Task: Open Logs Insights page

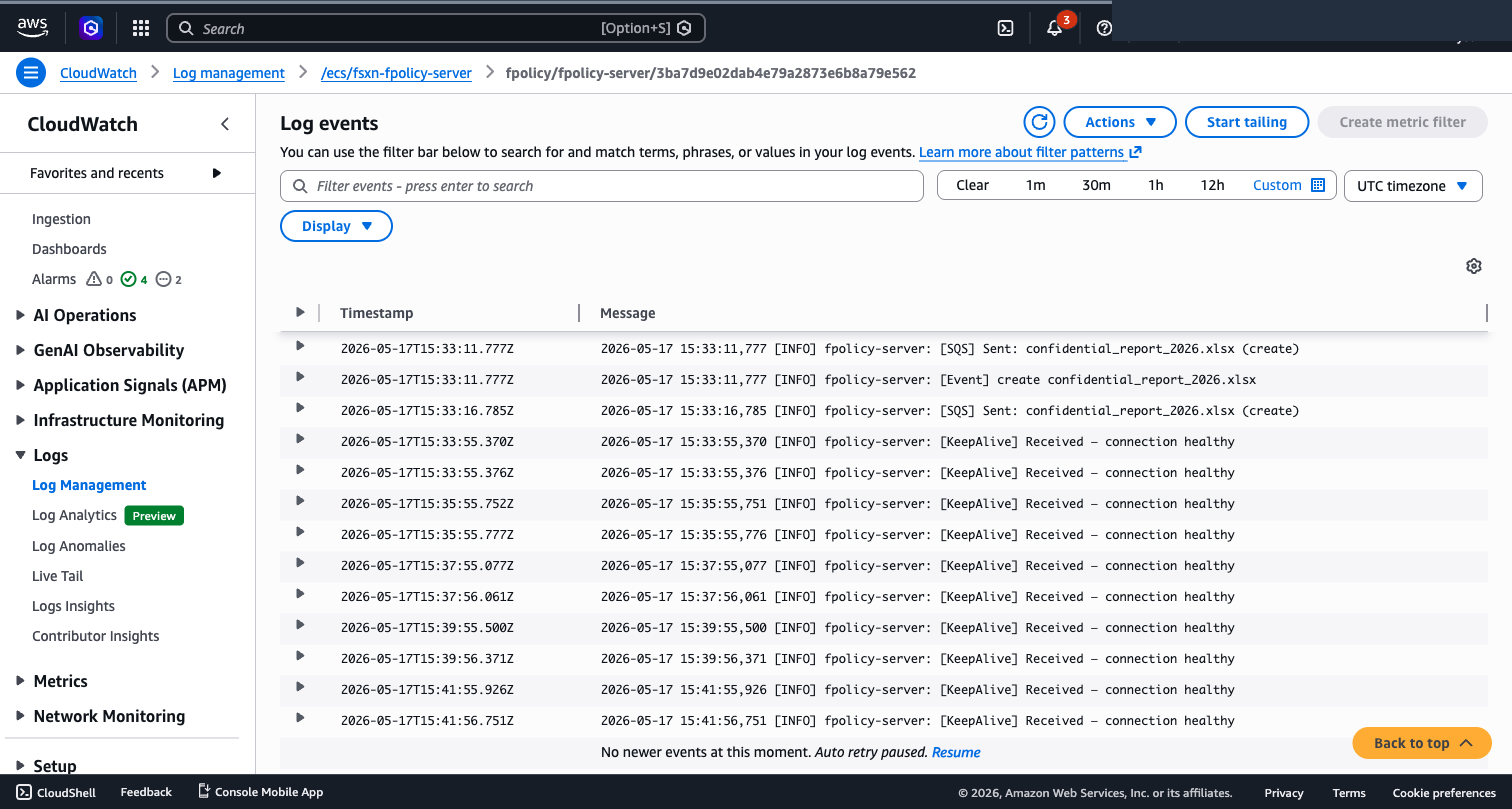Action: pyautogui.click(x=73, y=606)
